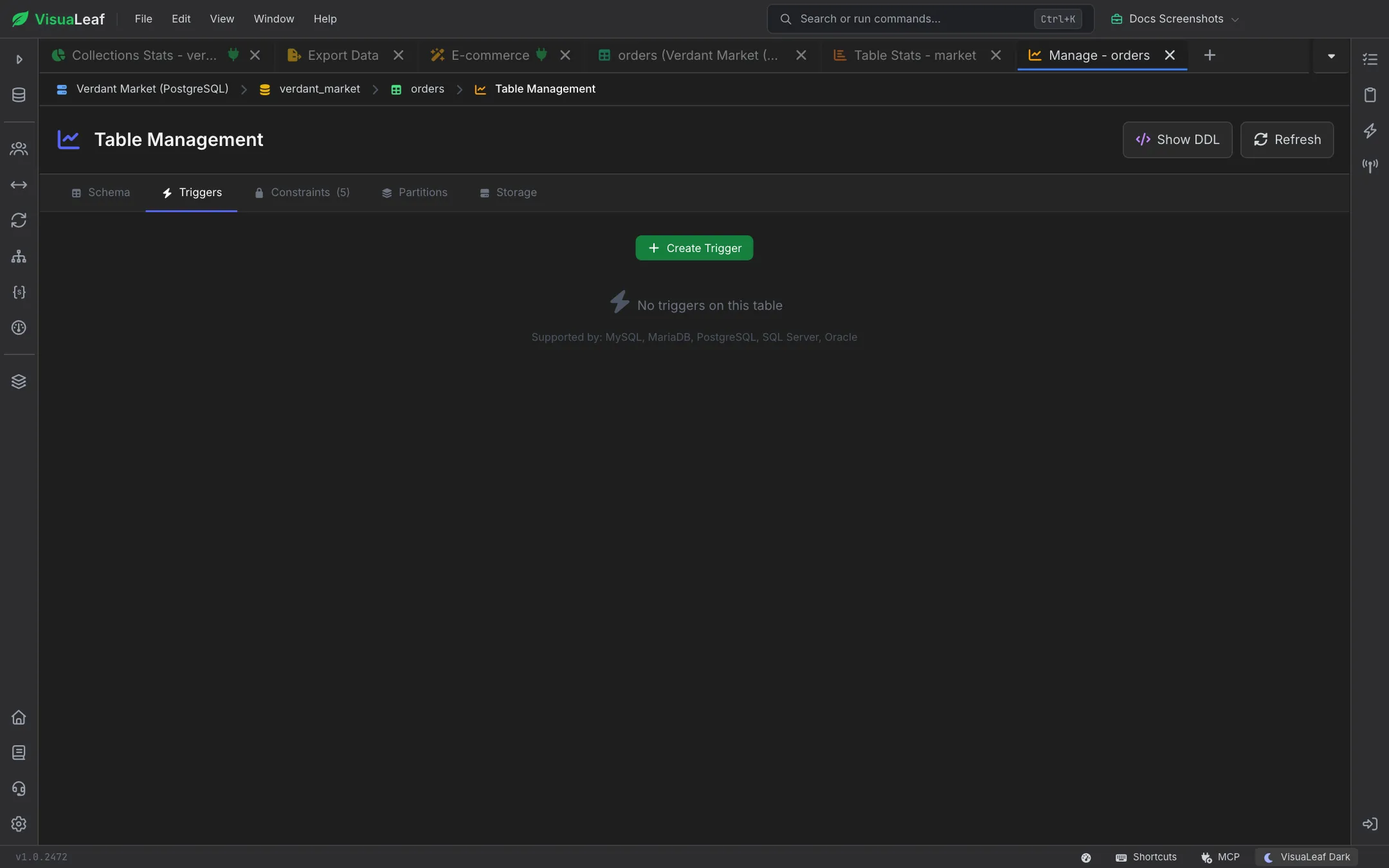Click the Create Trigger button
Image resolution: width=1389 pixels, height=868 pixels.
694,248
